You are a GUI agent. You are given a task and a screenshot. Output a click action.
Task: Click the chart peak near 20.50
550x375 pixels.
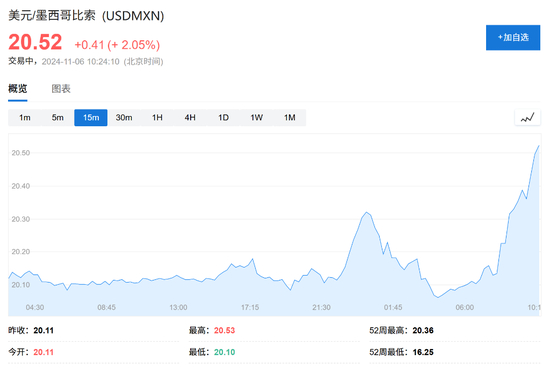538,146
